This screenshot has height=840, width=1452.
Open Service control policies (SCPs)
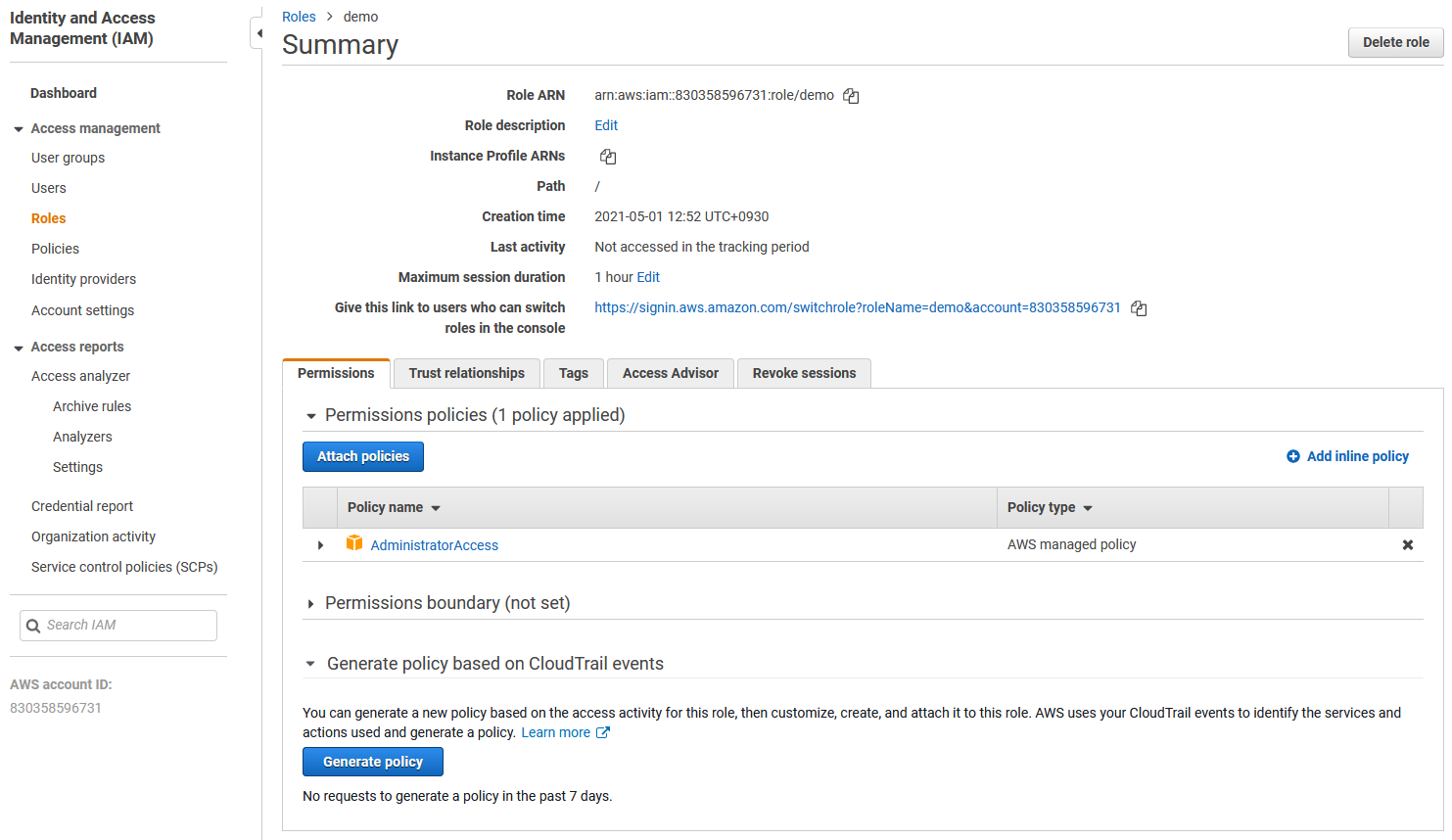[x=124, y=567]
